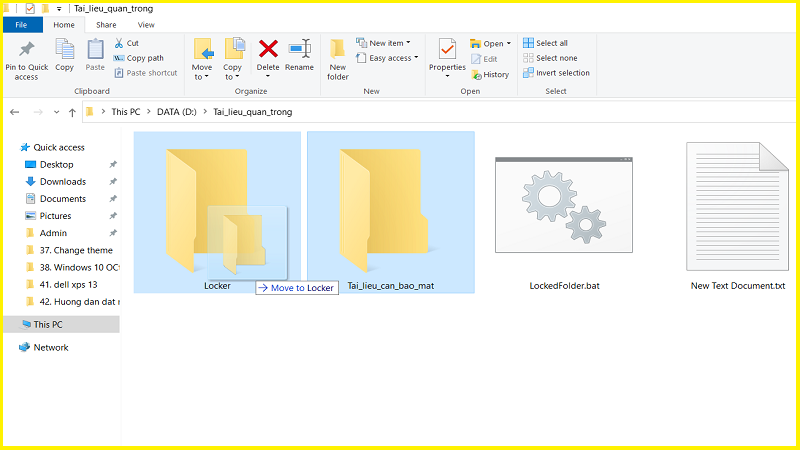This screenshot has width=800, height=450.
Task: Click the red Delete X icon
Action: (268, 49)
